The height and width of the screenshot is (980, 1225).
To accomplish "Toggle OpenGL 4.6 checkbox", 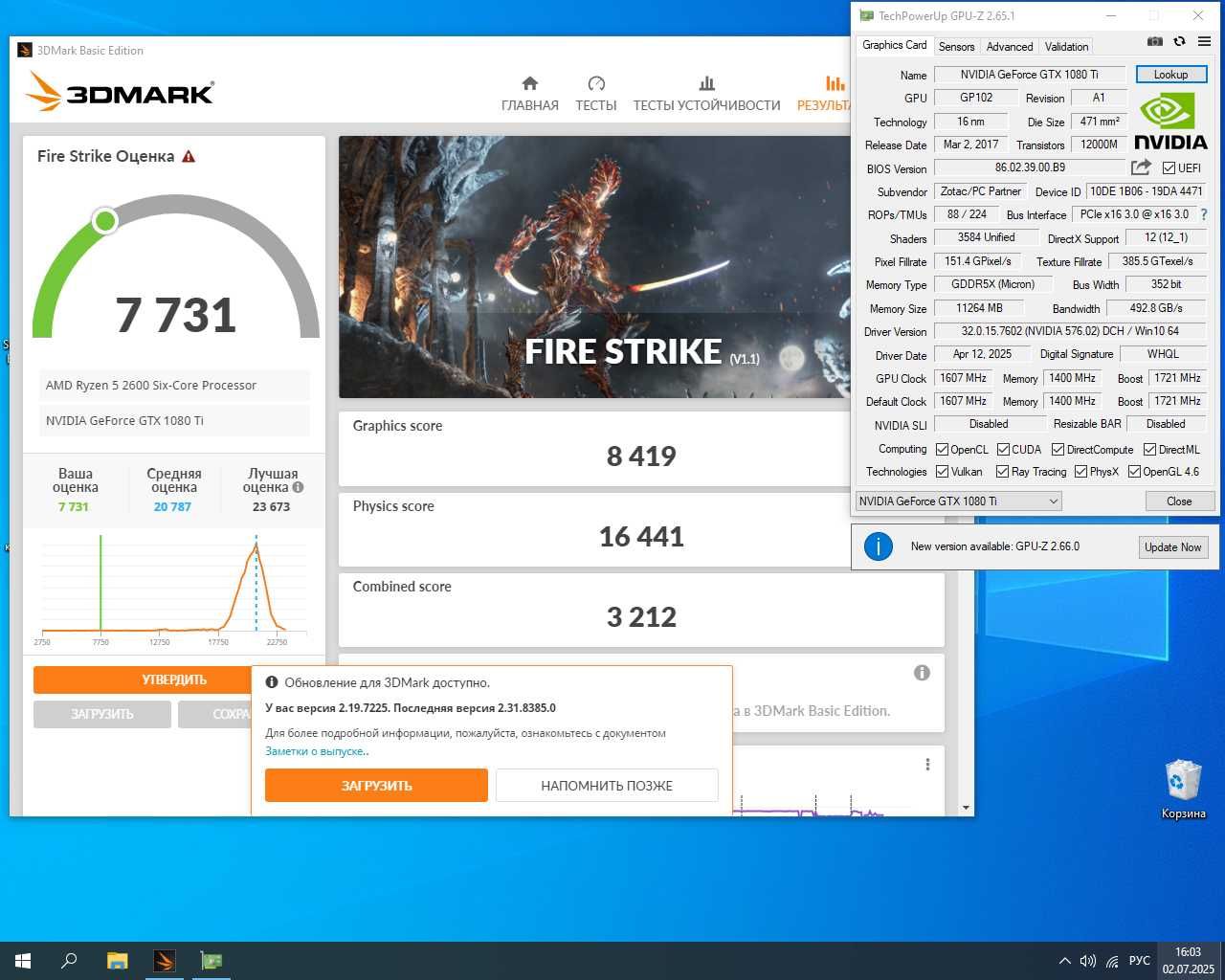I will point(1134,472).
